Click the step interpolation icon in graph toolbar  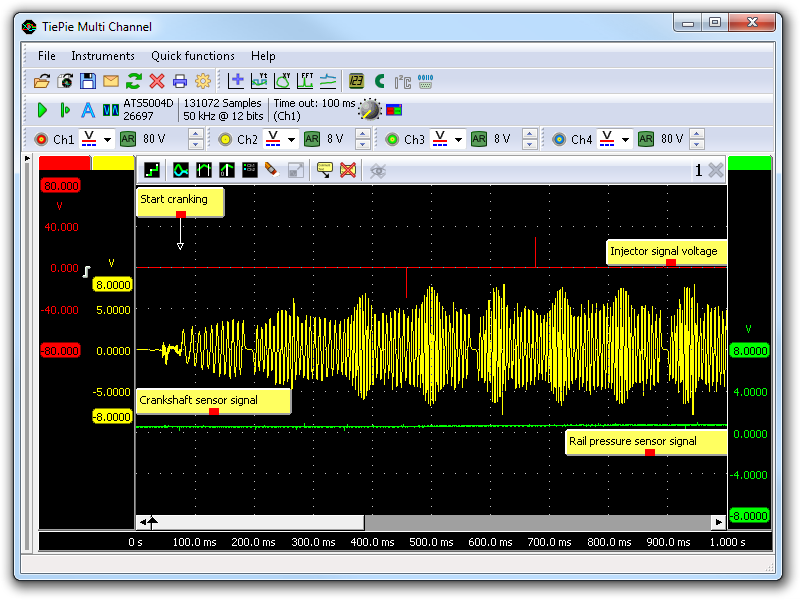coord(152,170)
